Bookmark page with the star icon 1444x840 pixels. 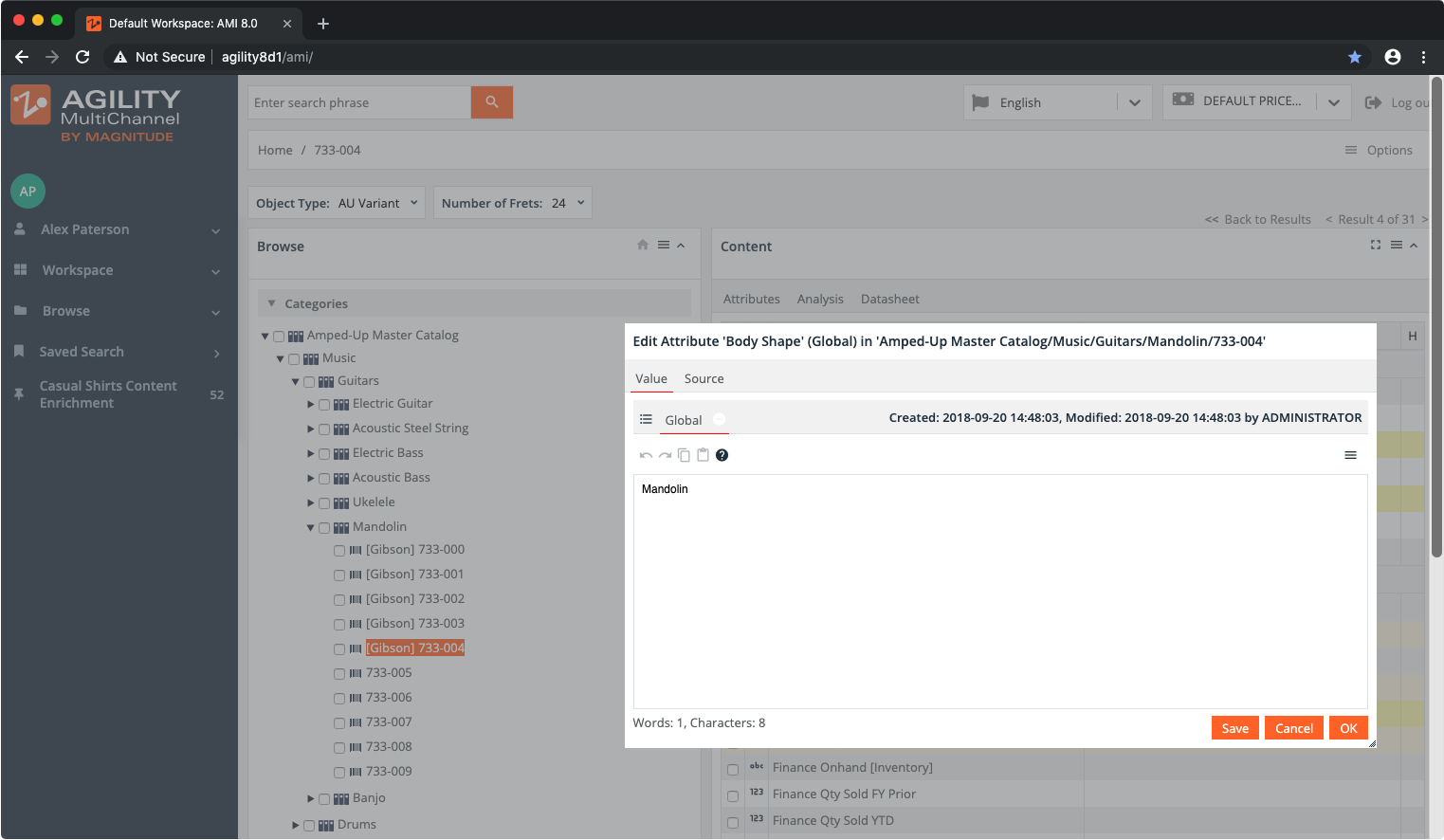pos(1355,57)
